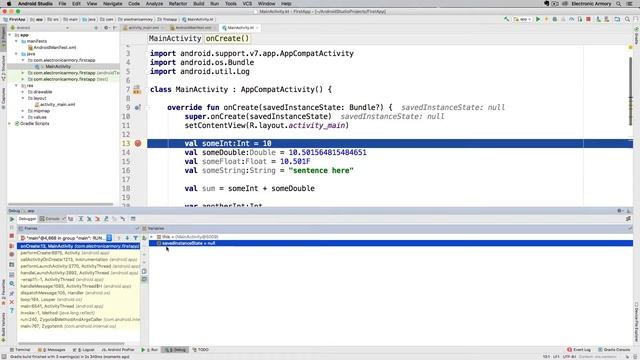Collapse the app module tree node
Viewport: 640px width, 360px height.
click(10, 35)
